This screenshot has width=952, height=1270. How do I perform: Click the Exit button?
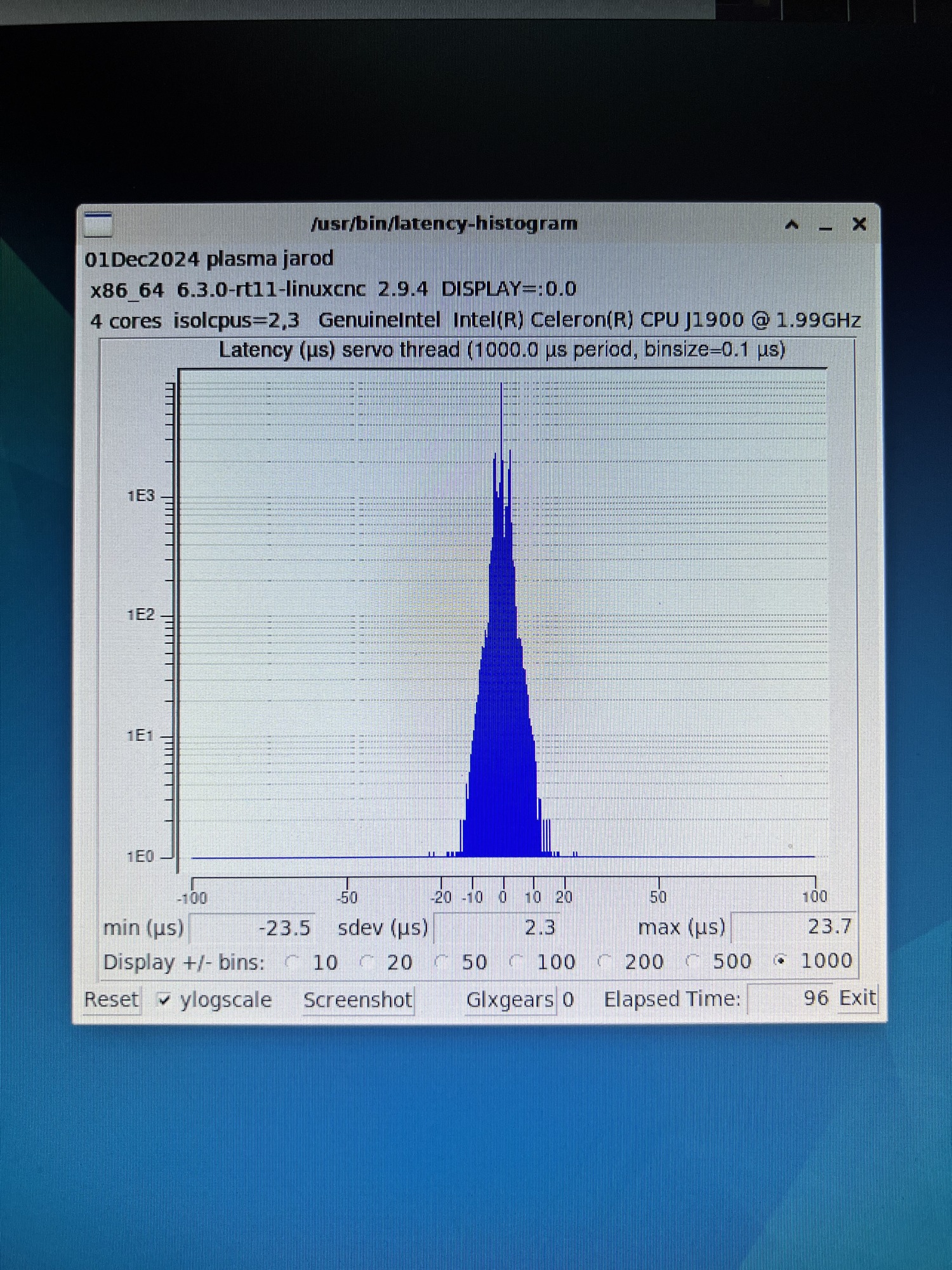click(857, 998)
